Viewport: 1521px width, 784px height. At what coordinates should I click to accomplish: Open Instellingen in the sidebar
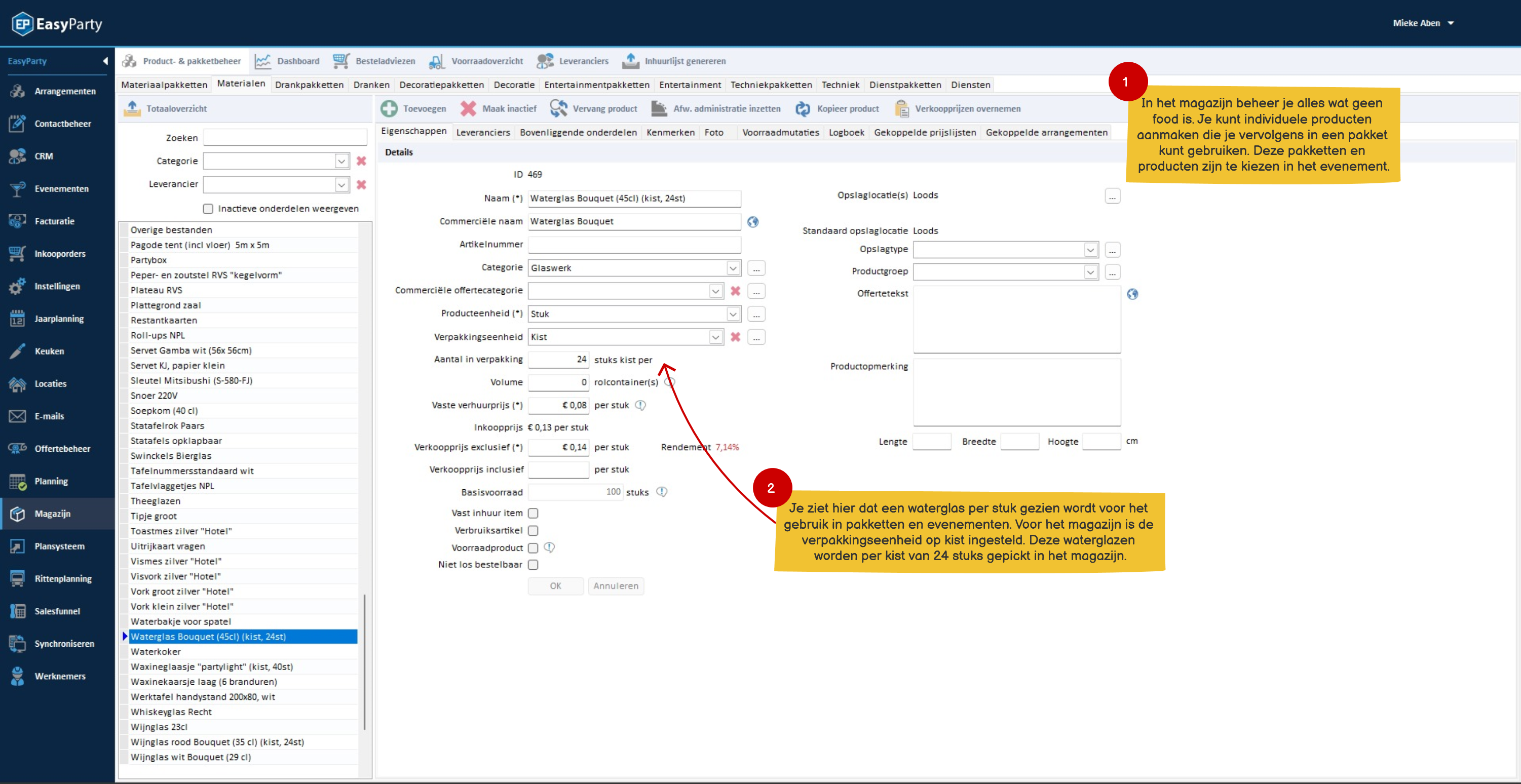coord(57,286)
